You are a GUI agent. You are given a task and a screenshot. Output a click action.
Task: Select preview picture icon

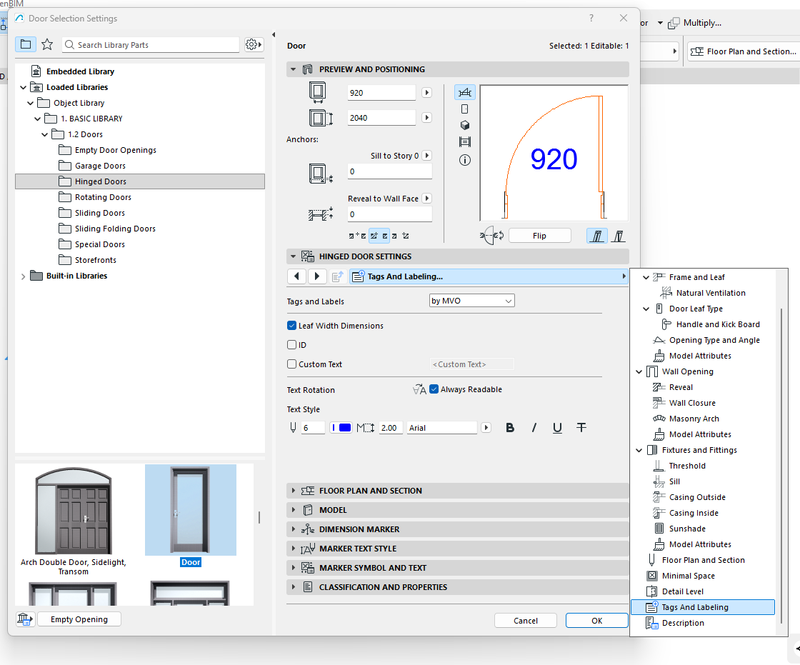click(464, 141)
